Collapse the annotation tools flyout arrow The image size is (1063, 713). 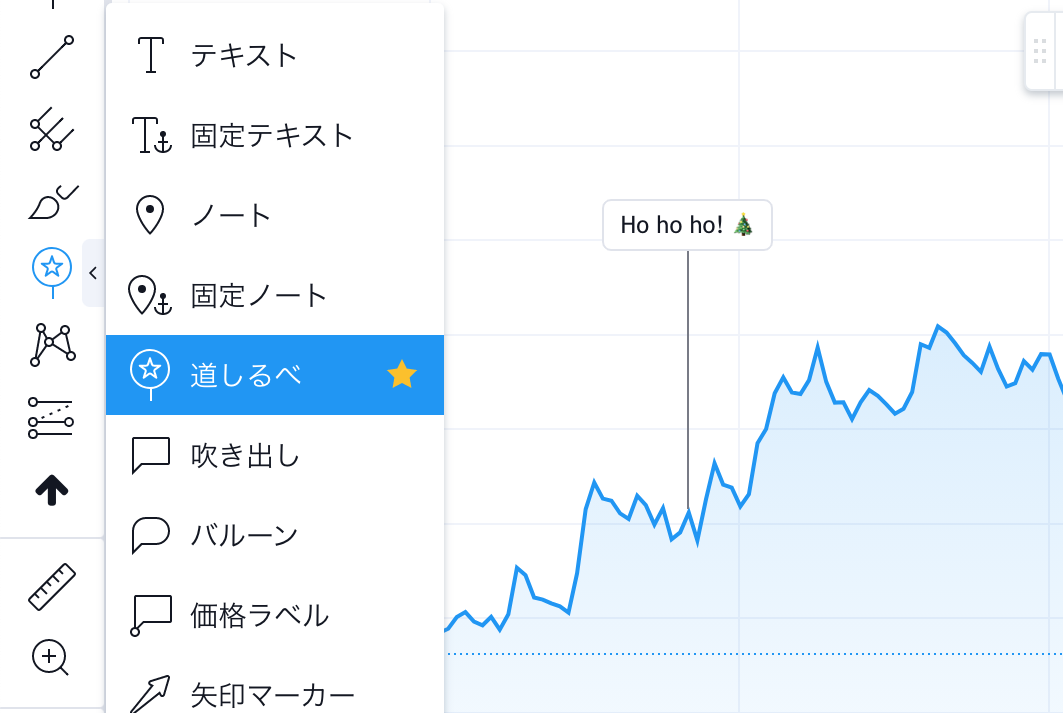(x=93, y=273)
